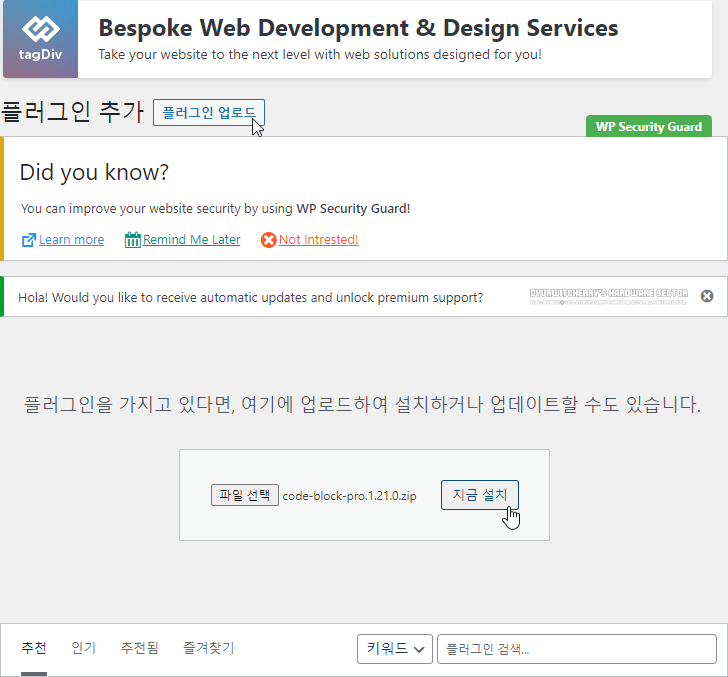Viewport: 728px width, 677px height.
Task: Click the Did you know? heading
Action: [94, 172]
